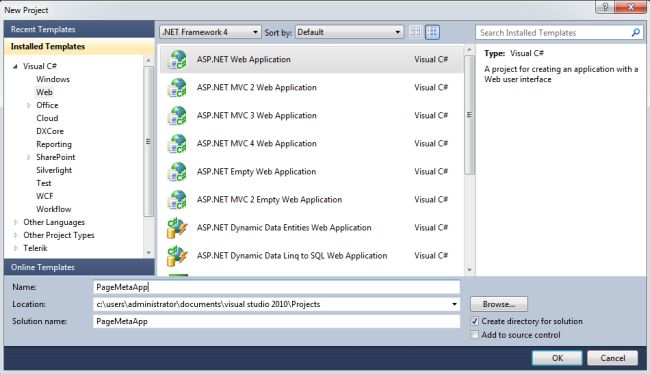Open the Recent Templates section
The width and height of the screenshot is (650, 374).
point(79,29)
